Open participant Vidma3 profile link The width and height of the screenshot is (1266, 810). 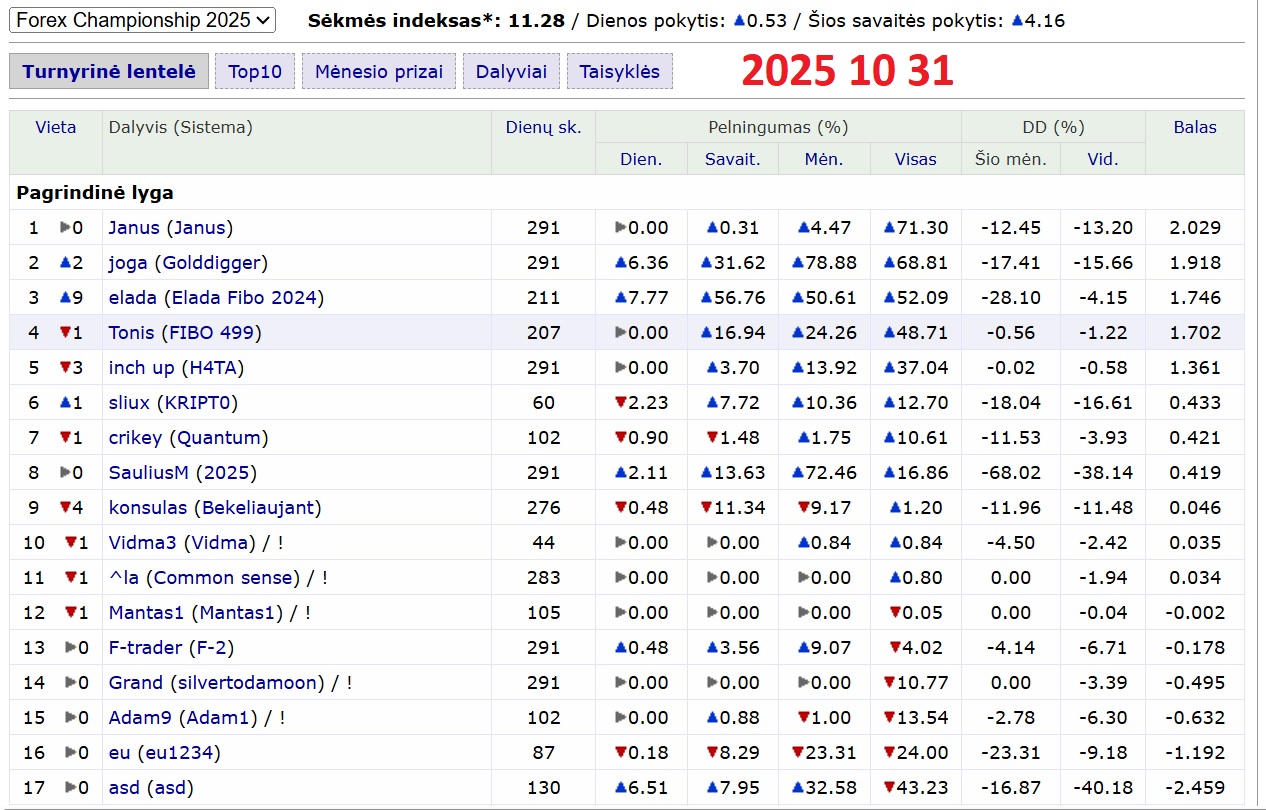142,543
